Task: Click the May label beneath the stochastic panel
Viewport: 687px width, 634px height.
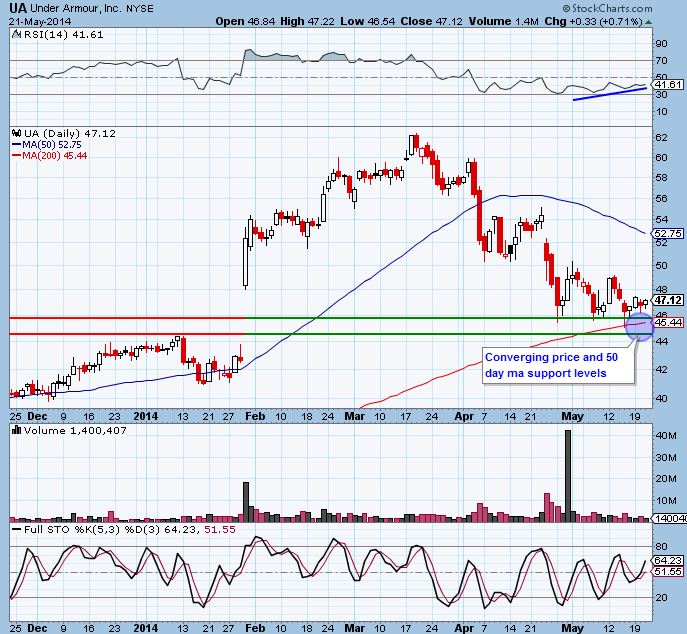Action: (x=572, y=627)
